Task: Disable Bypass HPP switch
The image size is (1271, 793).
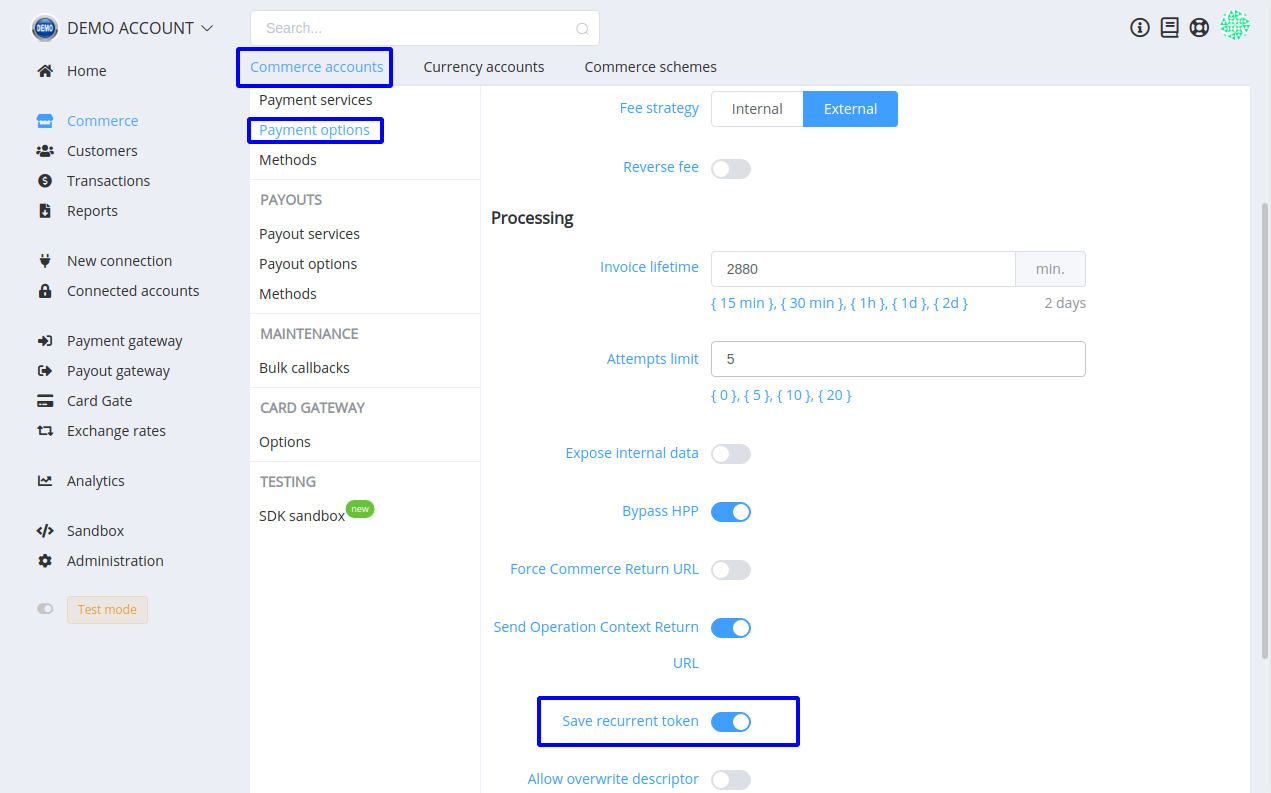Action: click(731, 512)
